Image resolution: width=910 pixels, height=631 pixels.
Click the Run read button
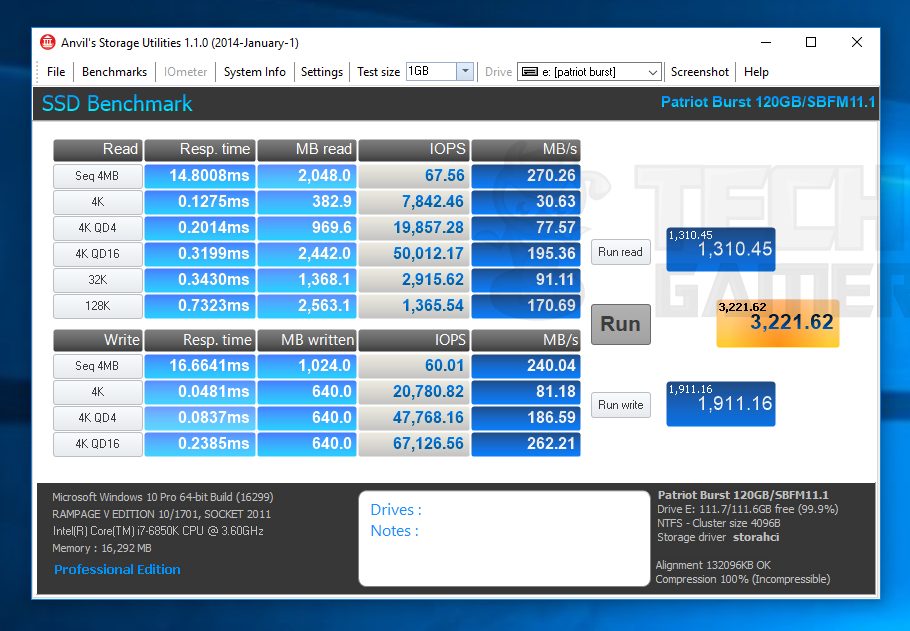(620, 252)
